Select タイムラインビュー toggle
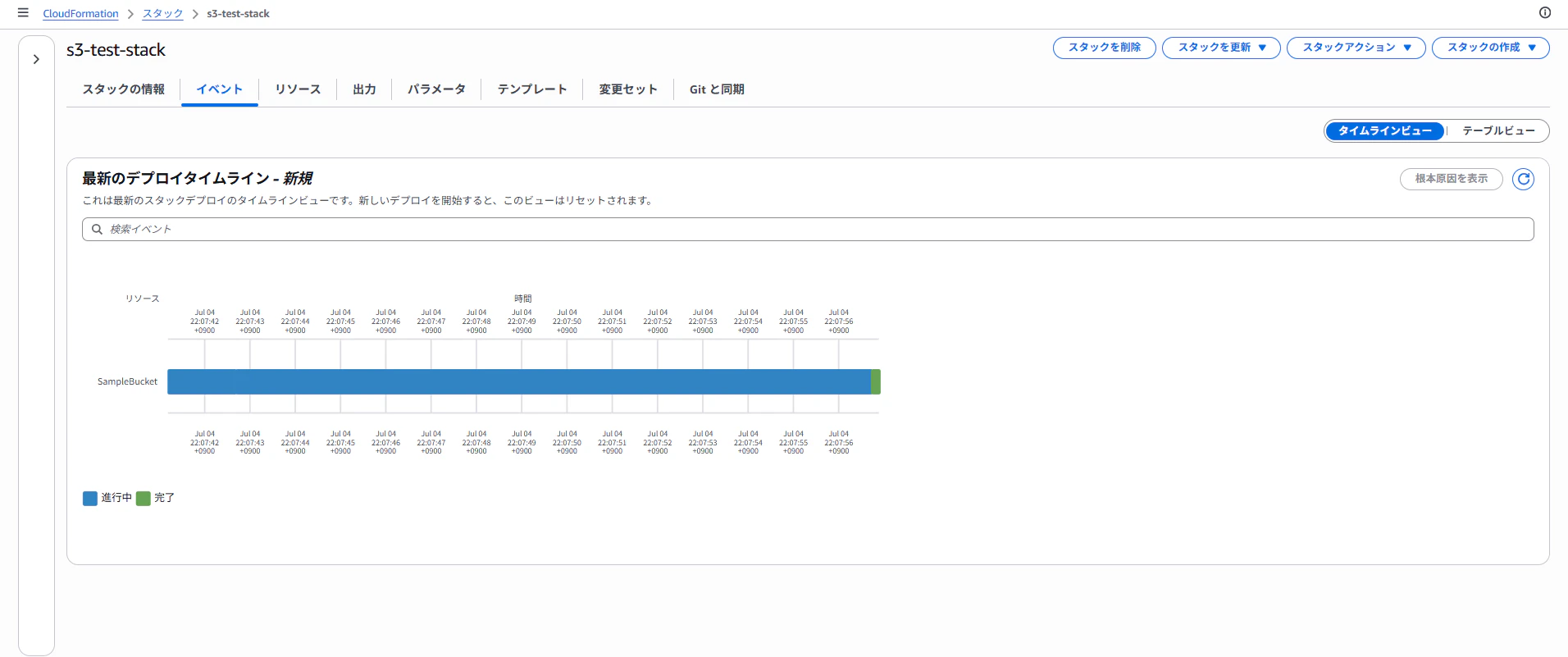The width and height of the screenshot is (1568, 657). (x=1385, y=131)
